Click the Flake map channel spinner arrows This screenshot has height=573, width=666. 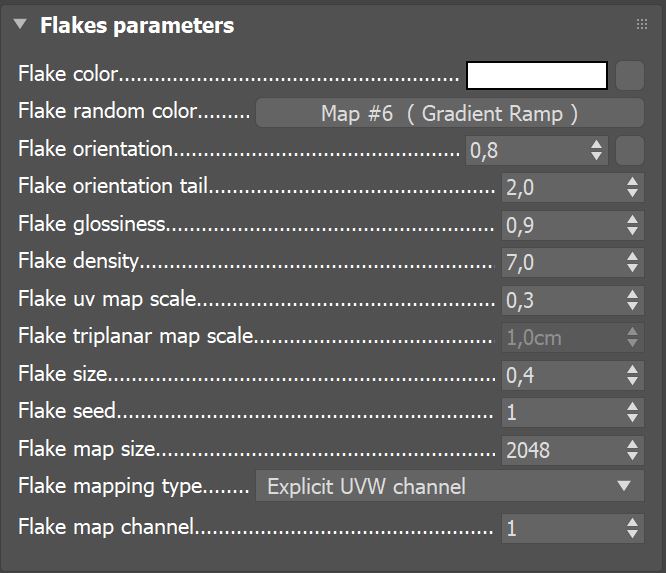click(632, 528)
